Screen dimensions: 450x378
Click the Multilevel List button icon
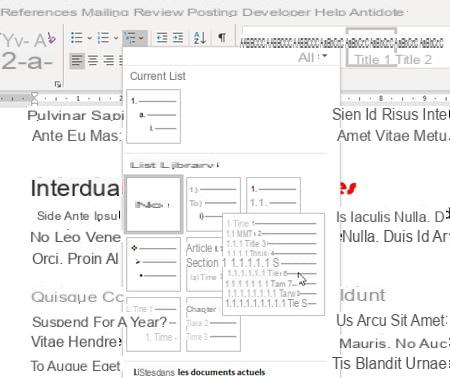pos(129,38)
